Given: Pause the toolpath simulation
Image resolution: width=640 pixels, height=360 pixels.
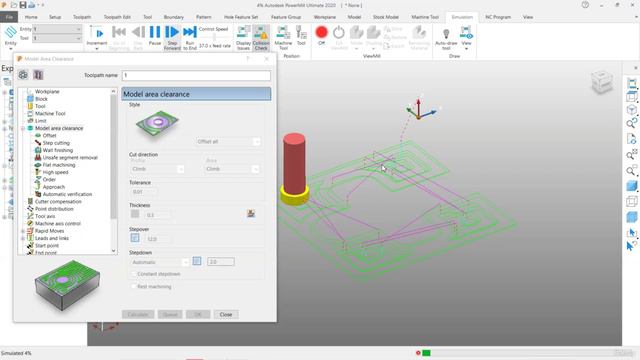Looking at the screenshot, I should [155, 36].
